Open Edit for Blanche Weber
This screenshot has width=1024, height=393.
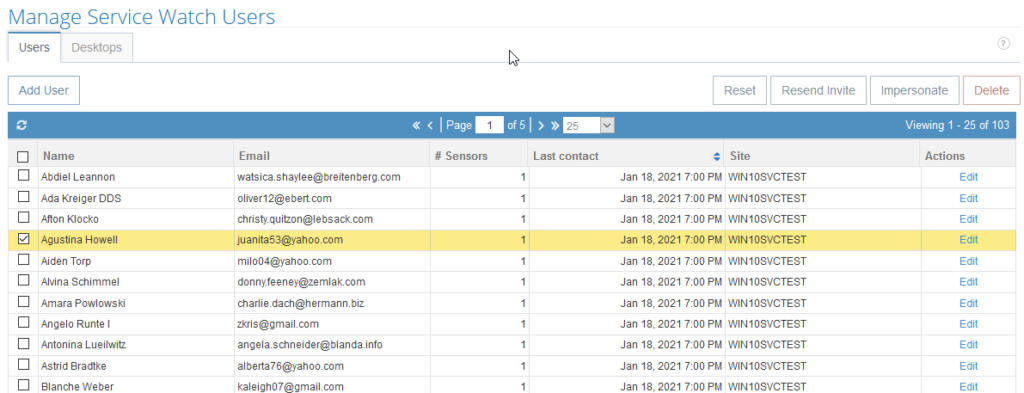click(x=968, y=386)
